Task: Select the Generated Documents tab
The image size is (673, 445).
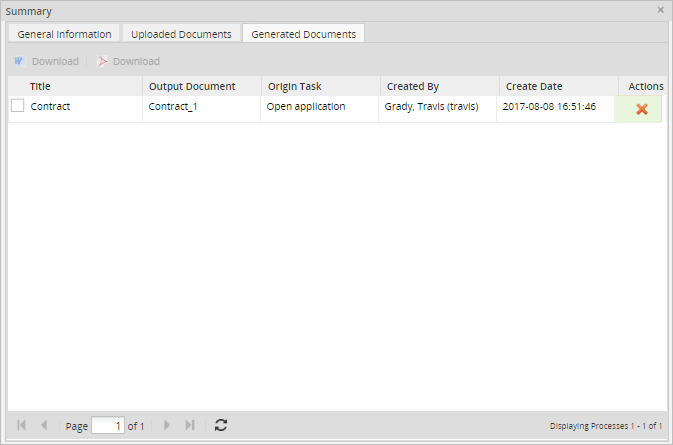Action: [x=303, y=34]
